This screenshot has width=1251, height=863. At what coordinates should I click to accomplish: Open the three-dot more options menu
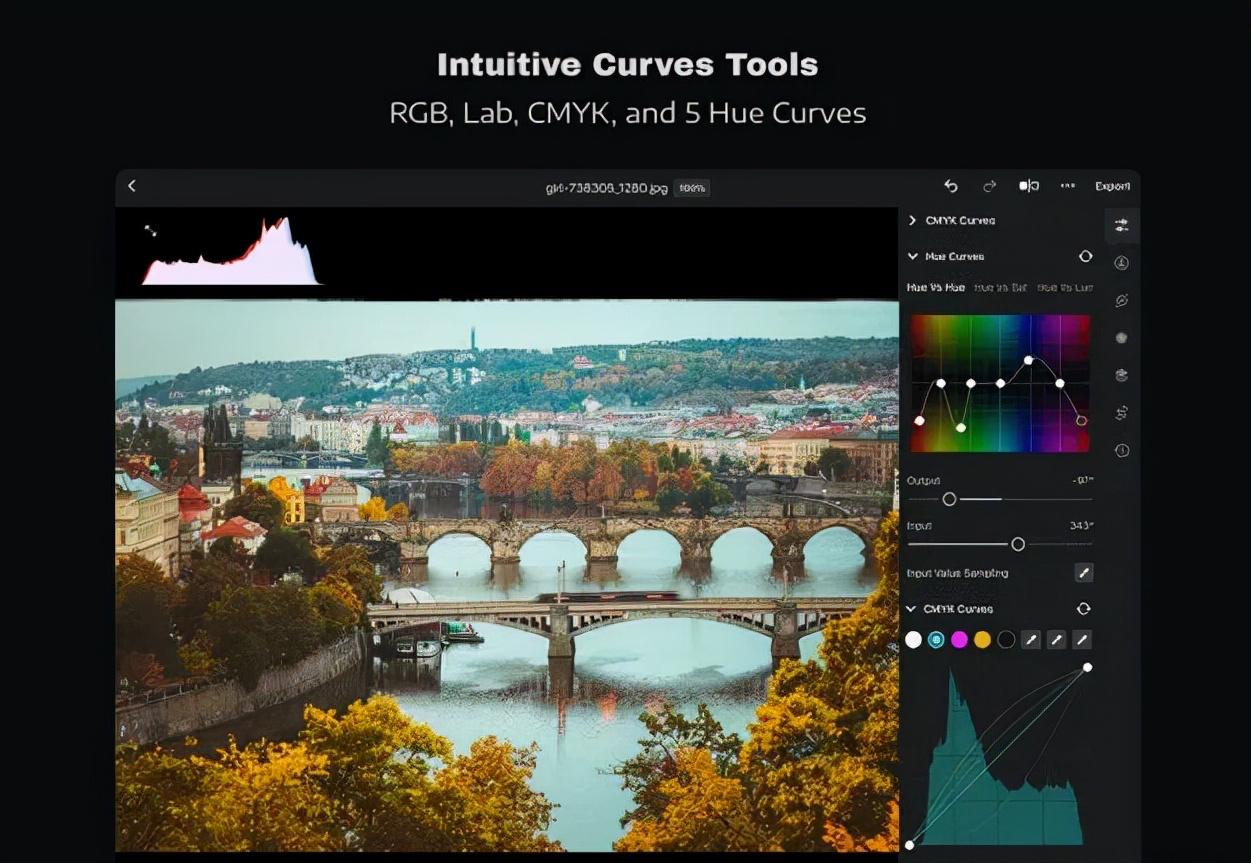1068,186
